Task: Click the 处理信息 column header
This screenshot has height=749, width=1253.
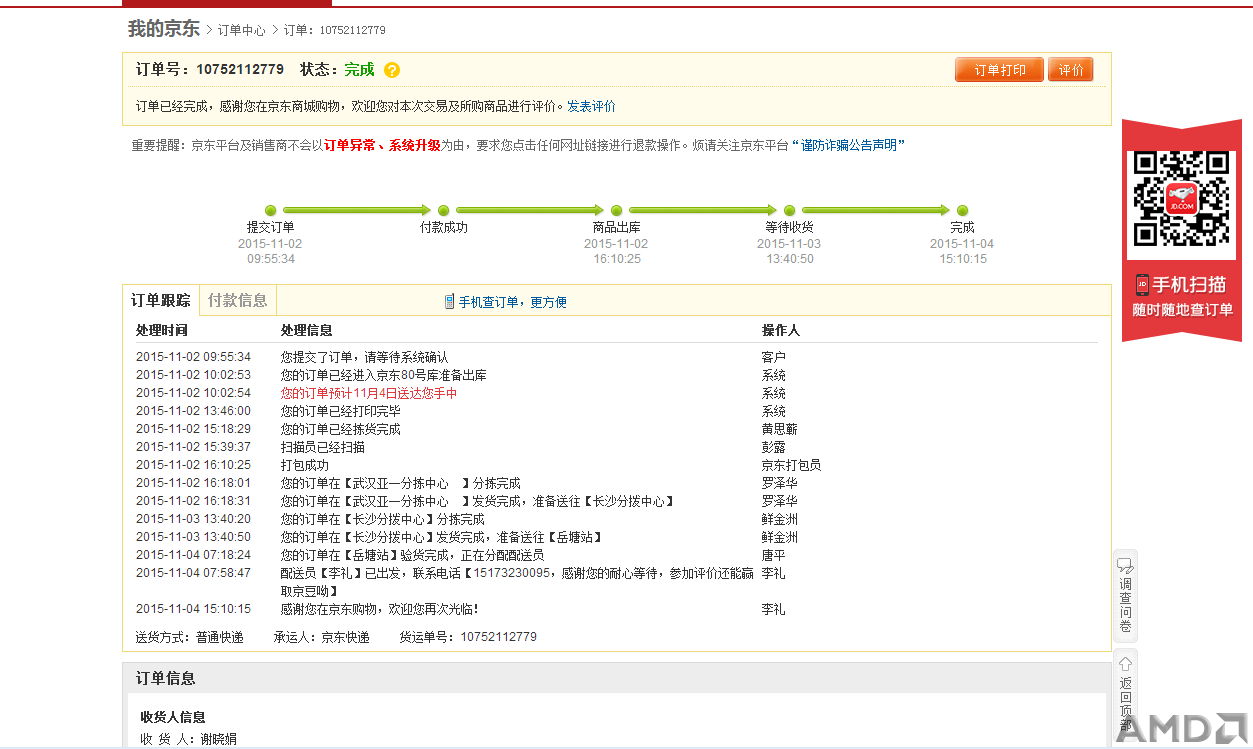Action: 306,330
